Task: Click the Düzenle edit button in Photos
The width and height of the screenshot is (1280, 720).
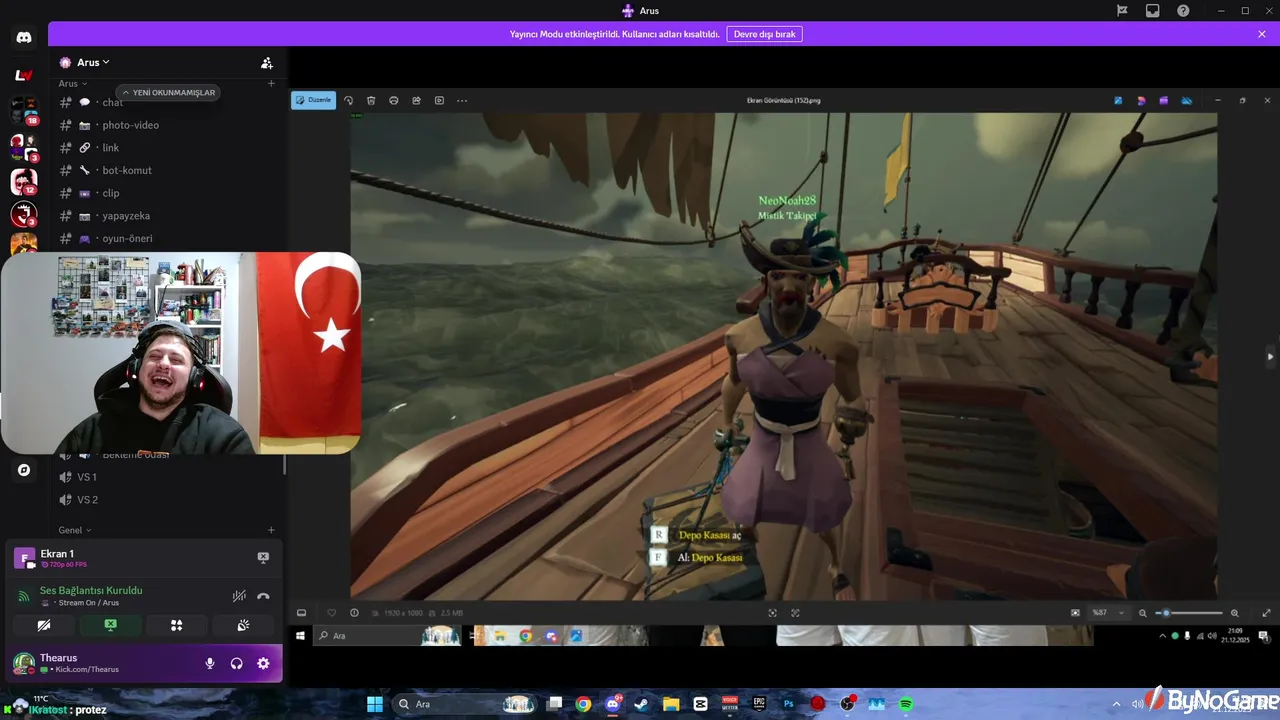Action: pyautogui.click(x=313, y=100)
